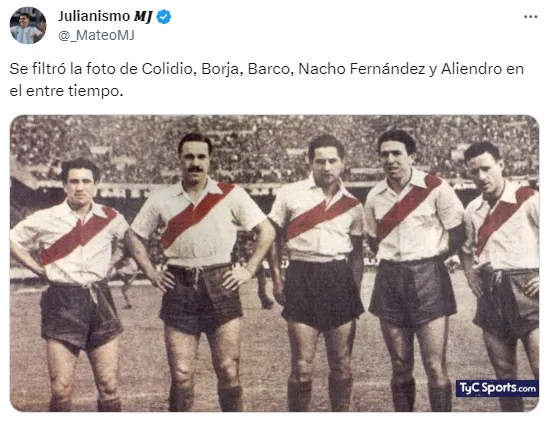Click the mustached player's face in the photo
The width and height of the screenshot is (550, 422).
[x=195, y=160]
